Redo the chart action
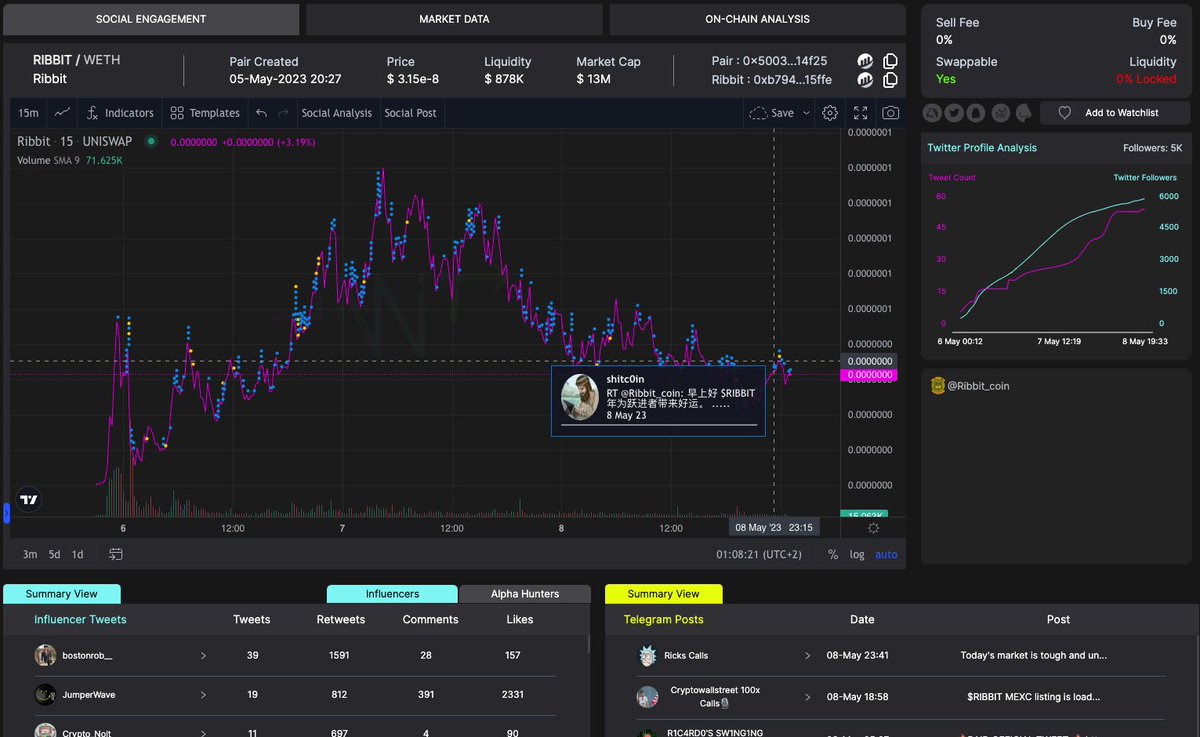The image size is (1200, 737). [283, 113]
